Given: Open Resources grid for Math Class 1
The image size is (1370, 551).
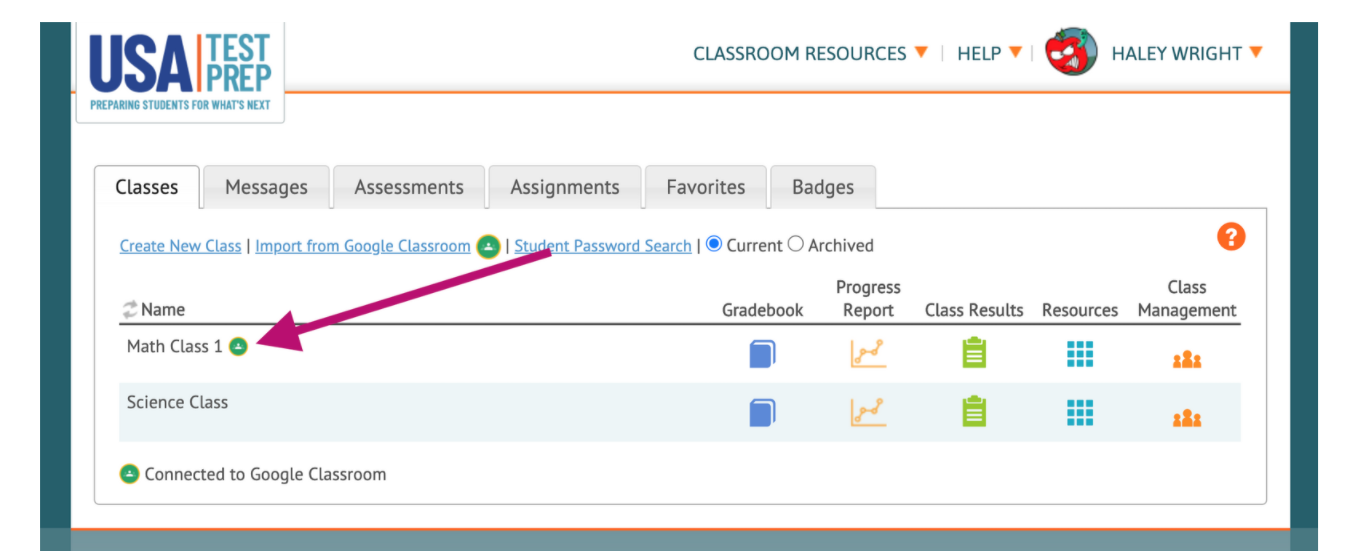Looking at the screenshot, I should pos(1080,354).
